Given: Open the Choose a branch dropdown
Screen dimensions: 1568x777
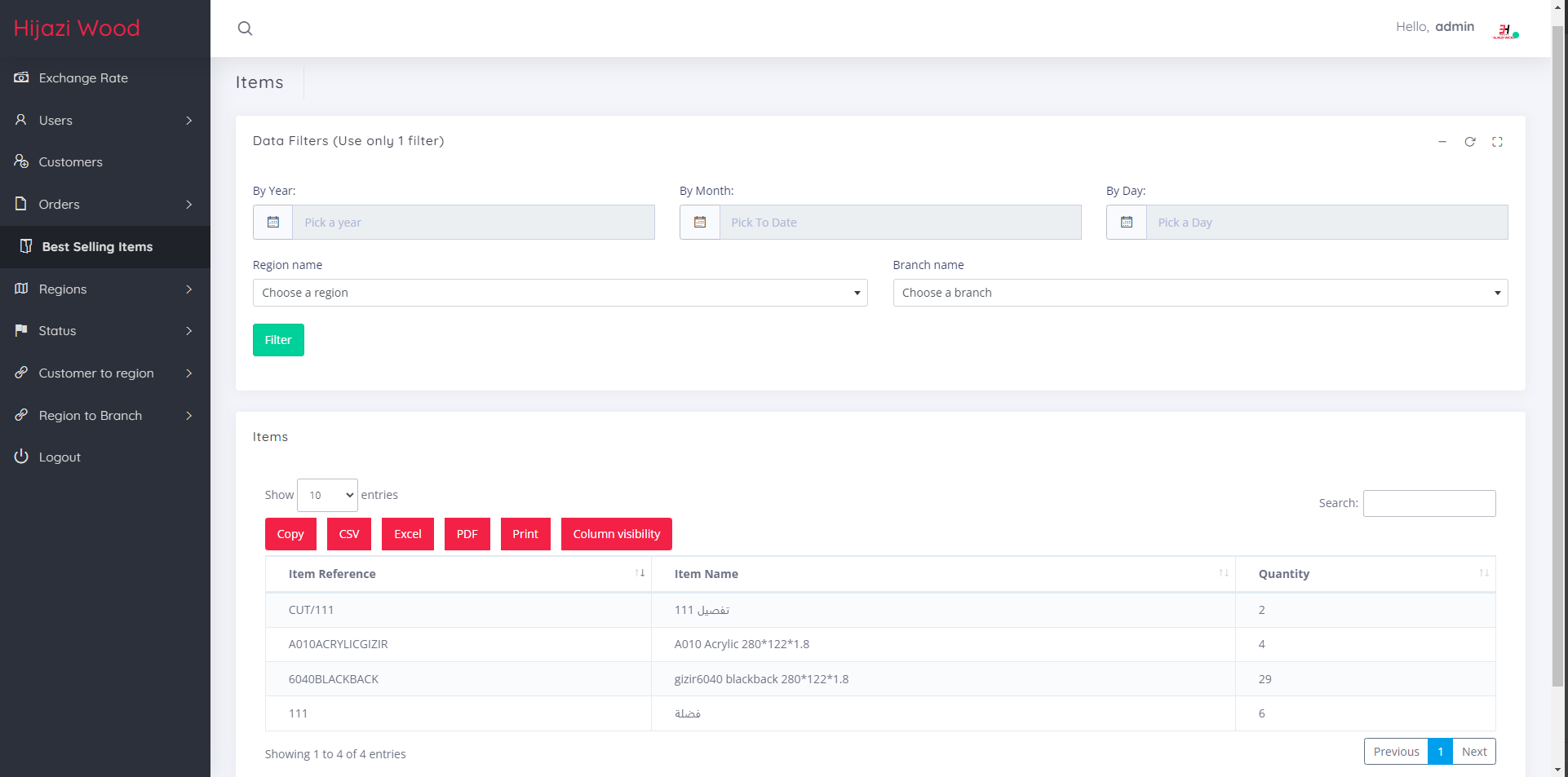Looking at the screenshot, I should click(x=1199, y=293).
